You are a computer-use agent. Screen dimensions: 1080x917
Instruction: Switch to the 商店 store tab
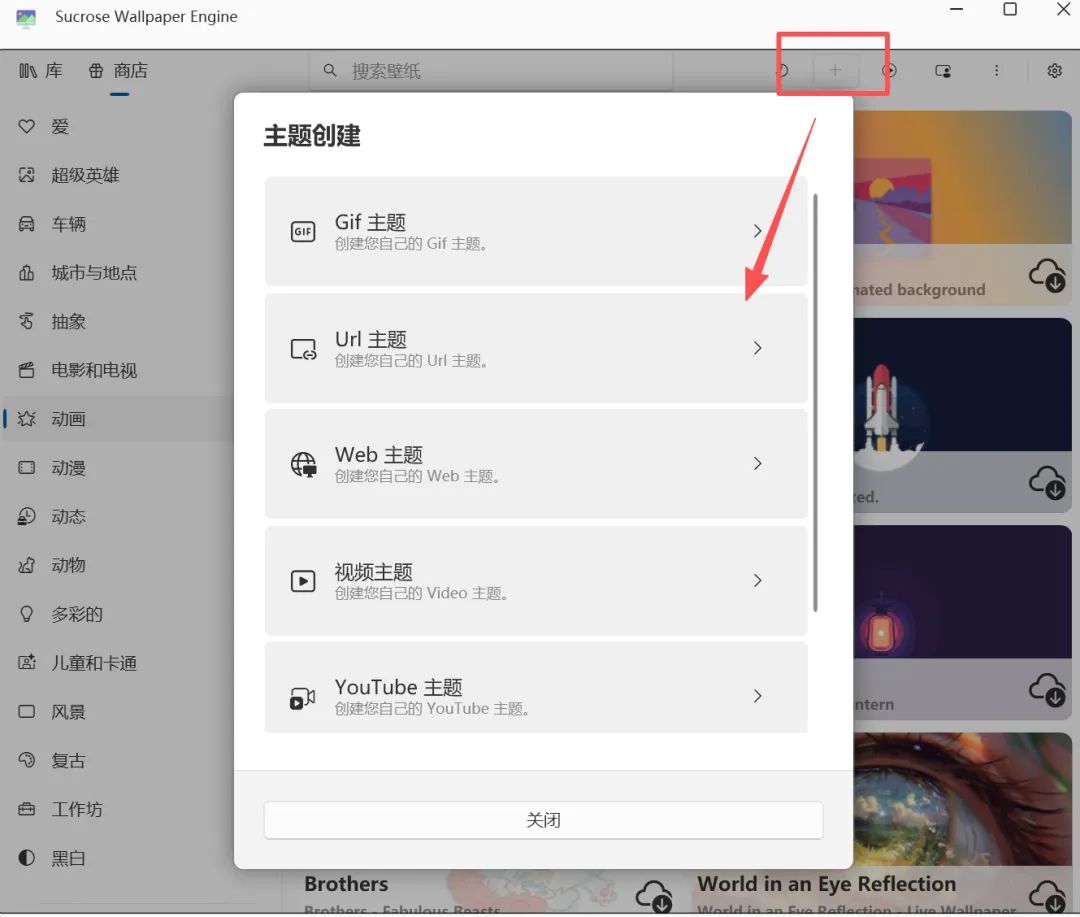coord(118,71)
